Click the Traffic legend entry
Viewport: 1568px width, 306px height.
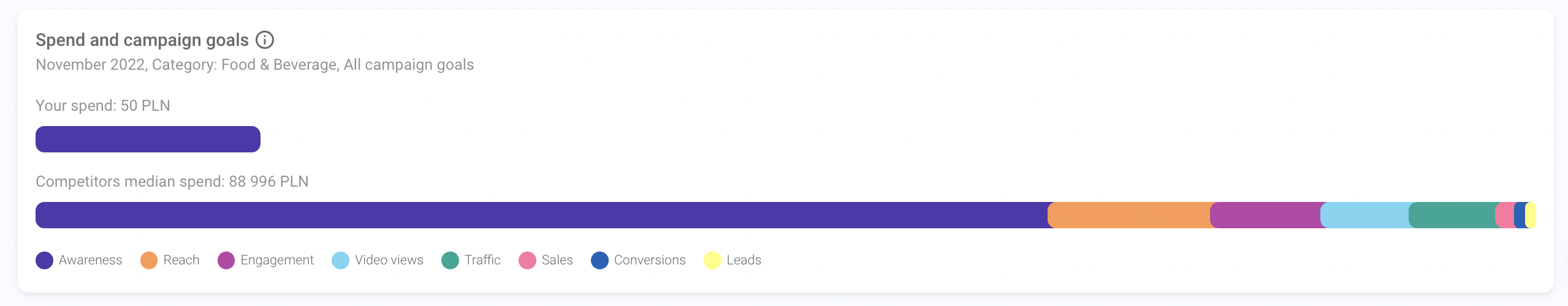(471, 260)
